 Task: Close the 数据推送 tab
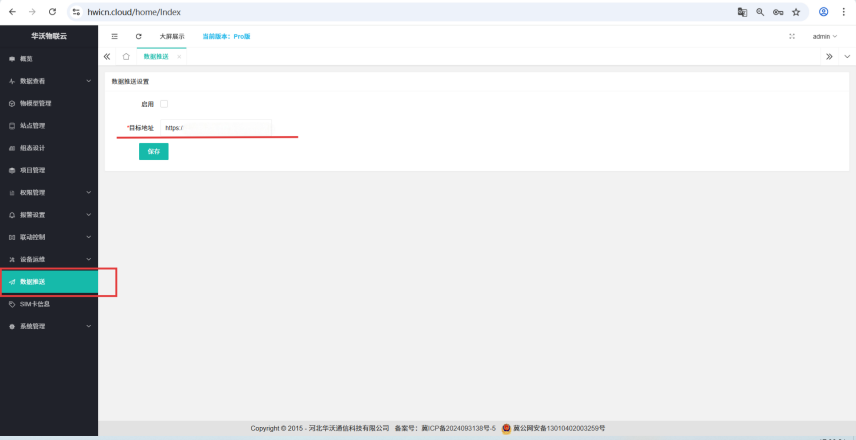click(179, 57)
